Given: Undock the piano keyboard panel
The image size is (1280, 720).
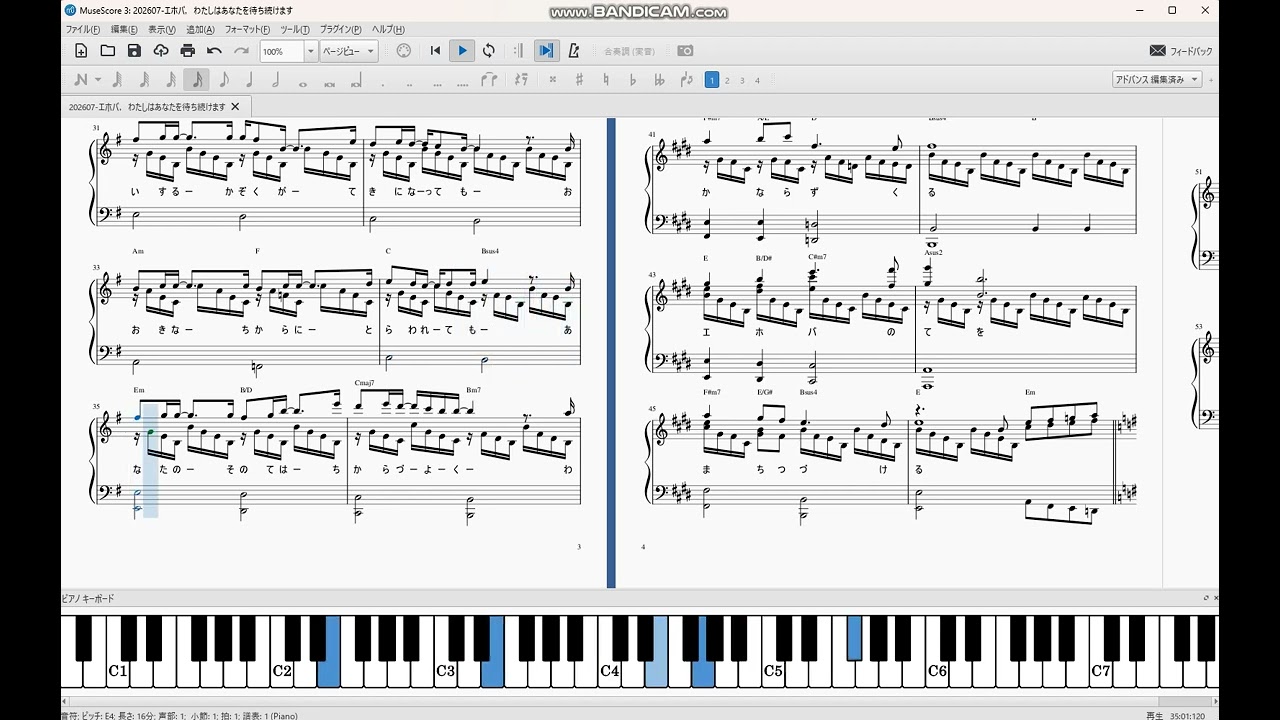Looking at the screenshot, I should click(1206, 598).
